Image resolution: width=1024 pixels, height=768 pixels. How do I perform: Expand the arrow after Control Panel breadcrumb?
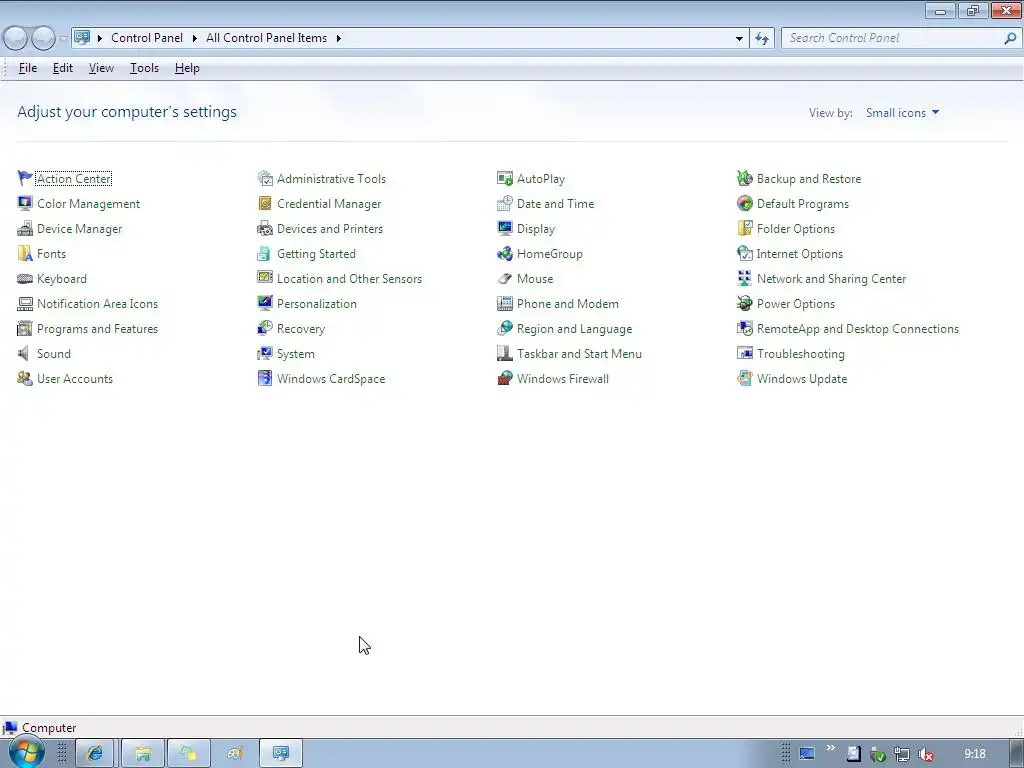pyautogui.click(x=195, y=39)
